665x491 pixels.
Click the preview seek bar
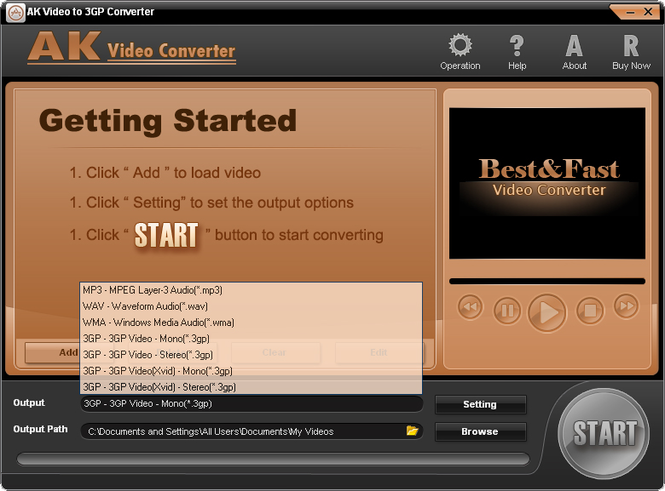click(547, 281)
